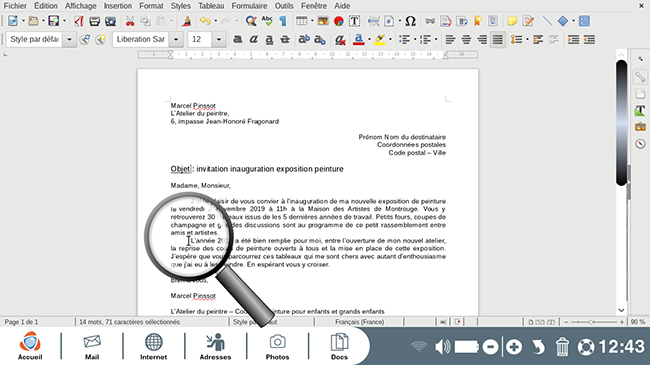Expand the font size dropdown
650x365 pixels.
coord(218,39)
